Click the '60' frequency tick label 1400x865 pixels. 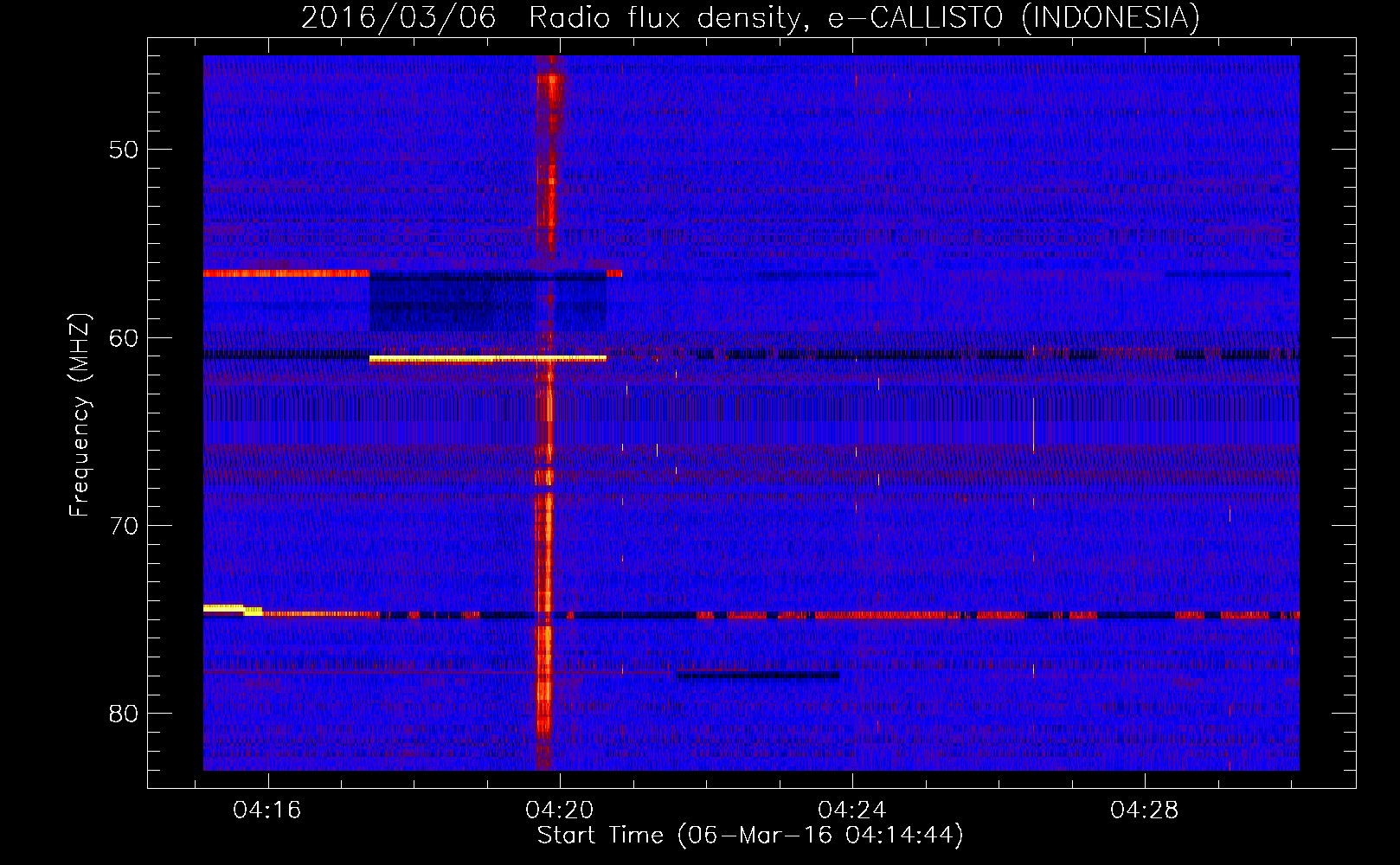click(x=124, y=338)
